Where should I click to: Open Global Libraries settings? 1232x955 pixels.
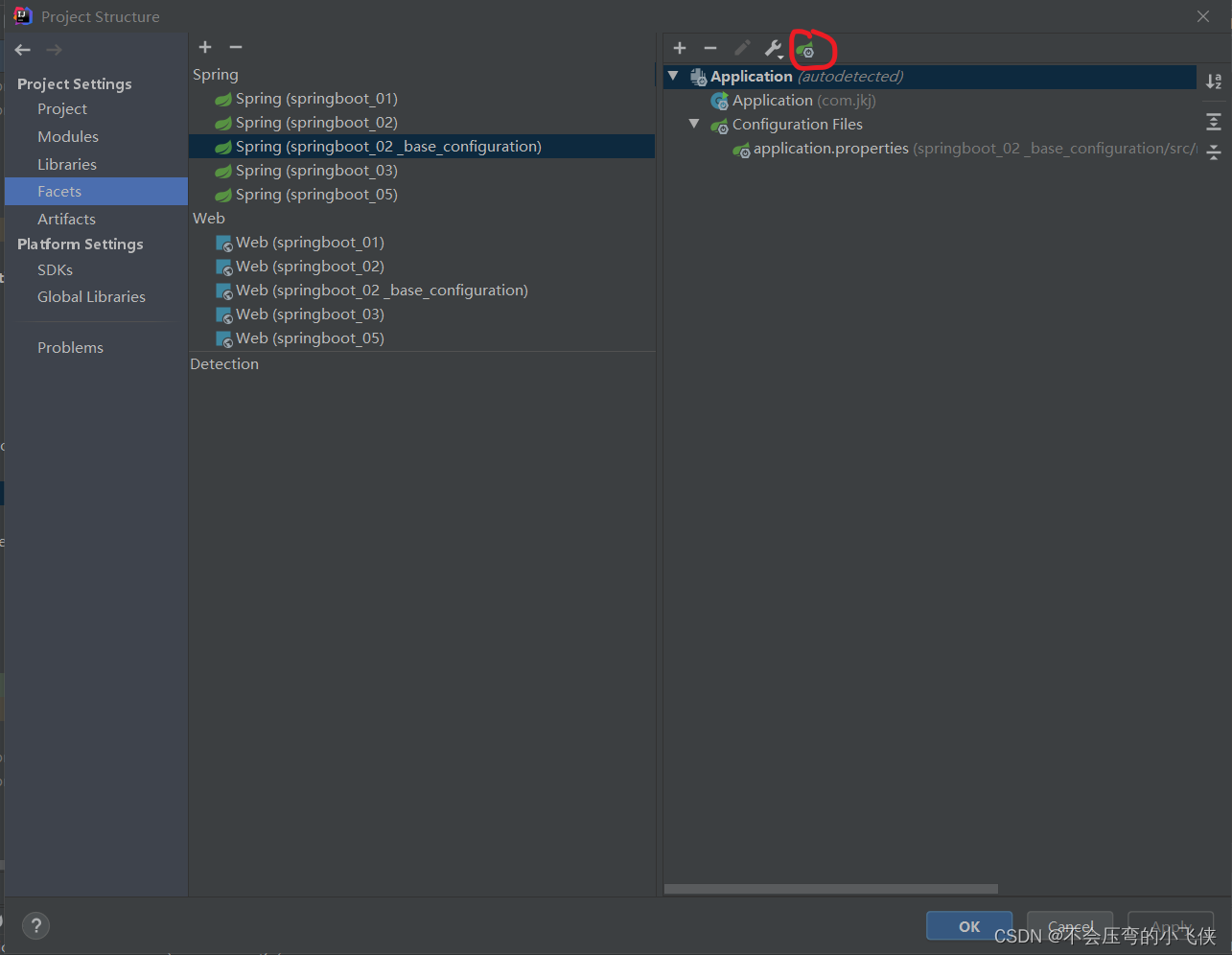(x=91, y=297)
